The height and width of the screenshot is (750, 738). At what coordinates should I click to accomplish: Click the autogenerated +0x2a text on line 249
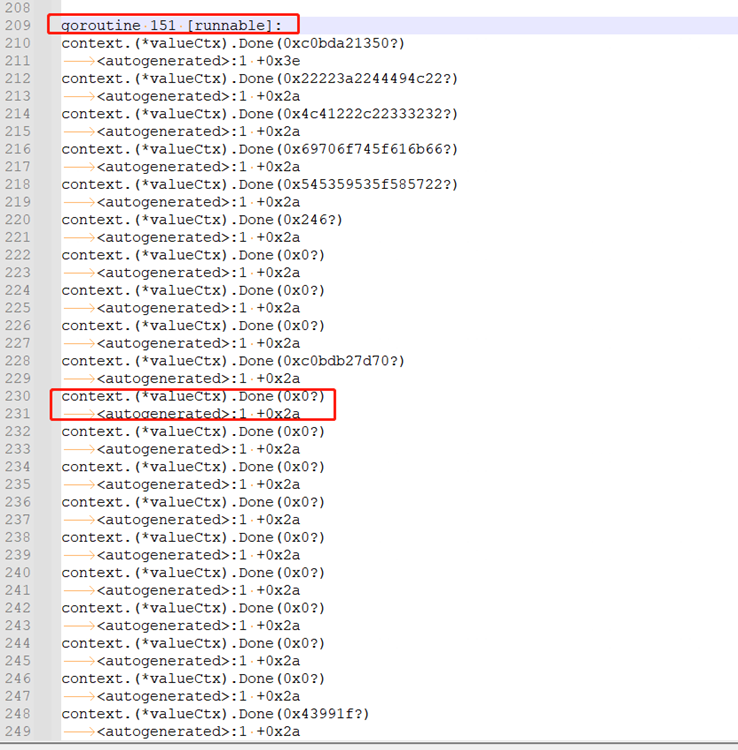point(198,732)
